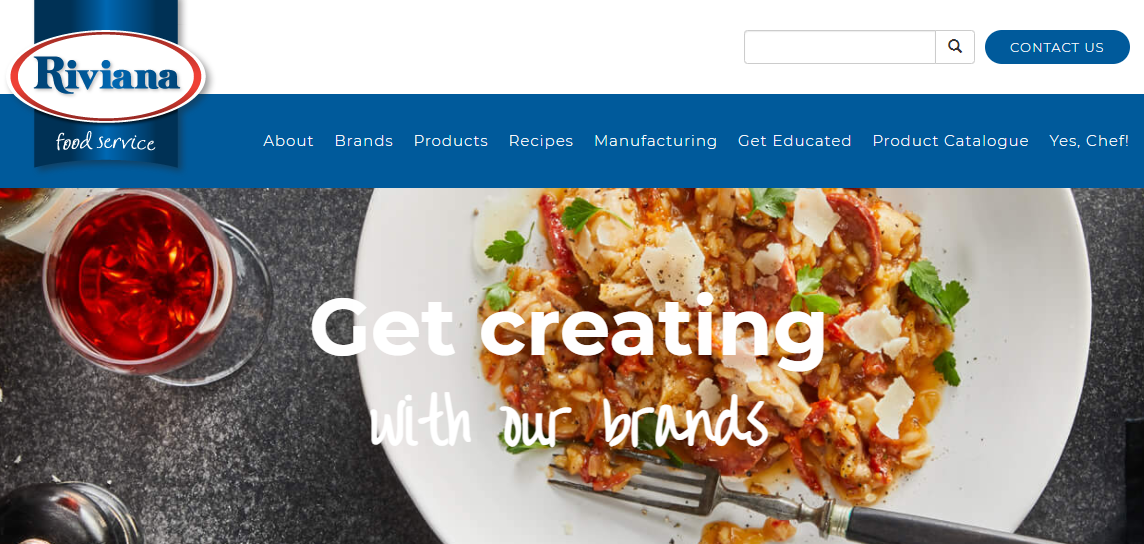
Task: View the Product Catalogue
Action: 951,141
